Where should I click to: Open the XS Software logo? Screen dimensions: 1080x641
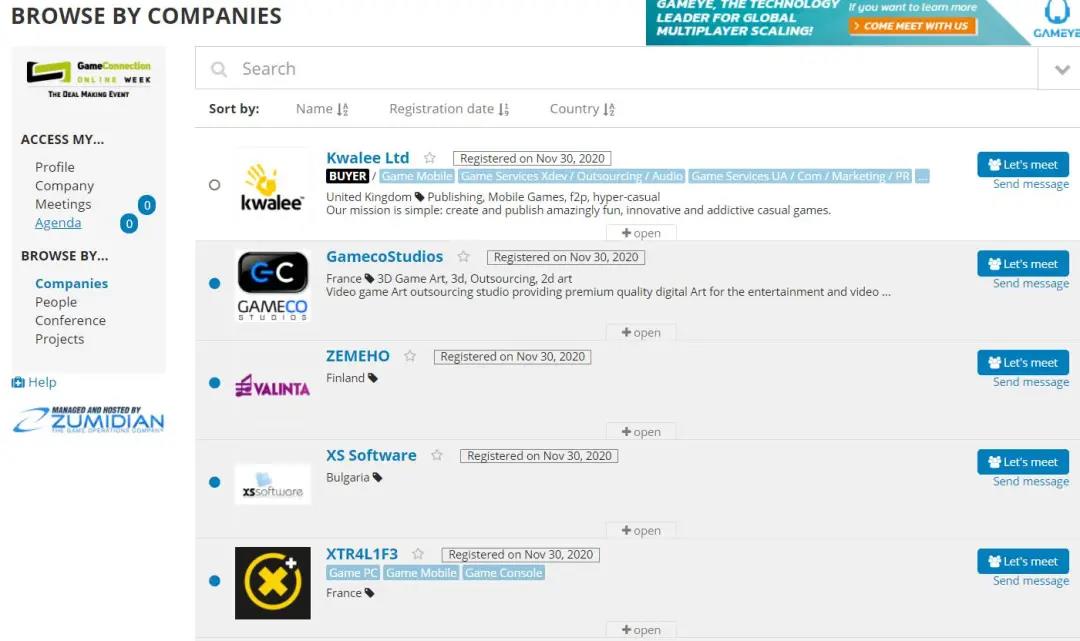coord(273,484)
